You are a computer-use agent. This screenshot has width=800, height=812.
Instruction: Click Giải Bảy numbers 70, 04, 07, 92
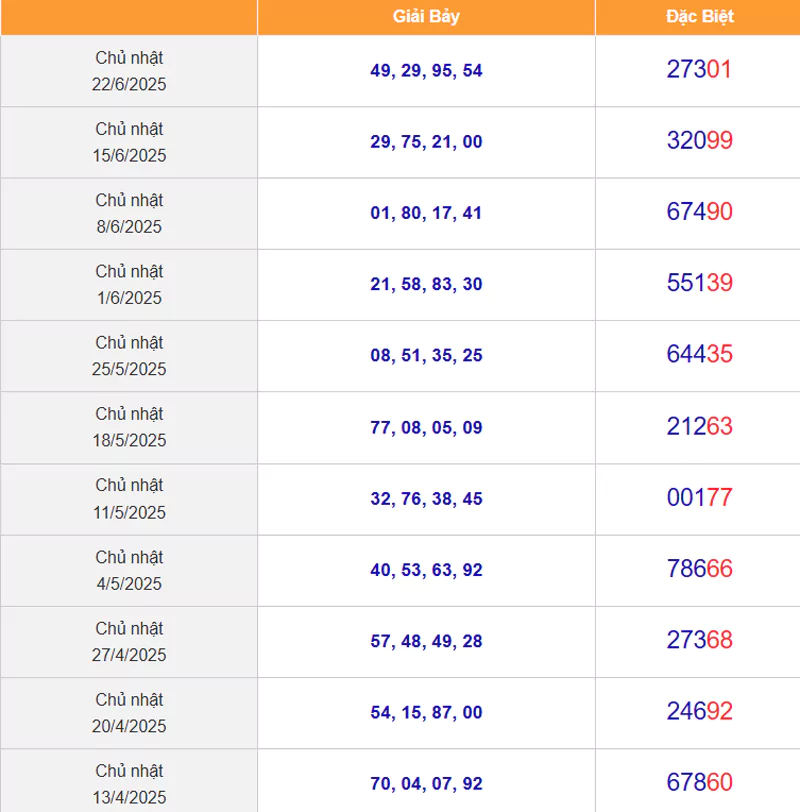tap(426, 784)
